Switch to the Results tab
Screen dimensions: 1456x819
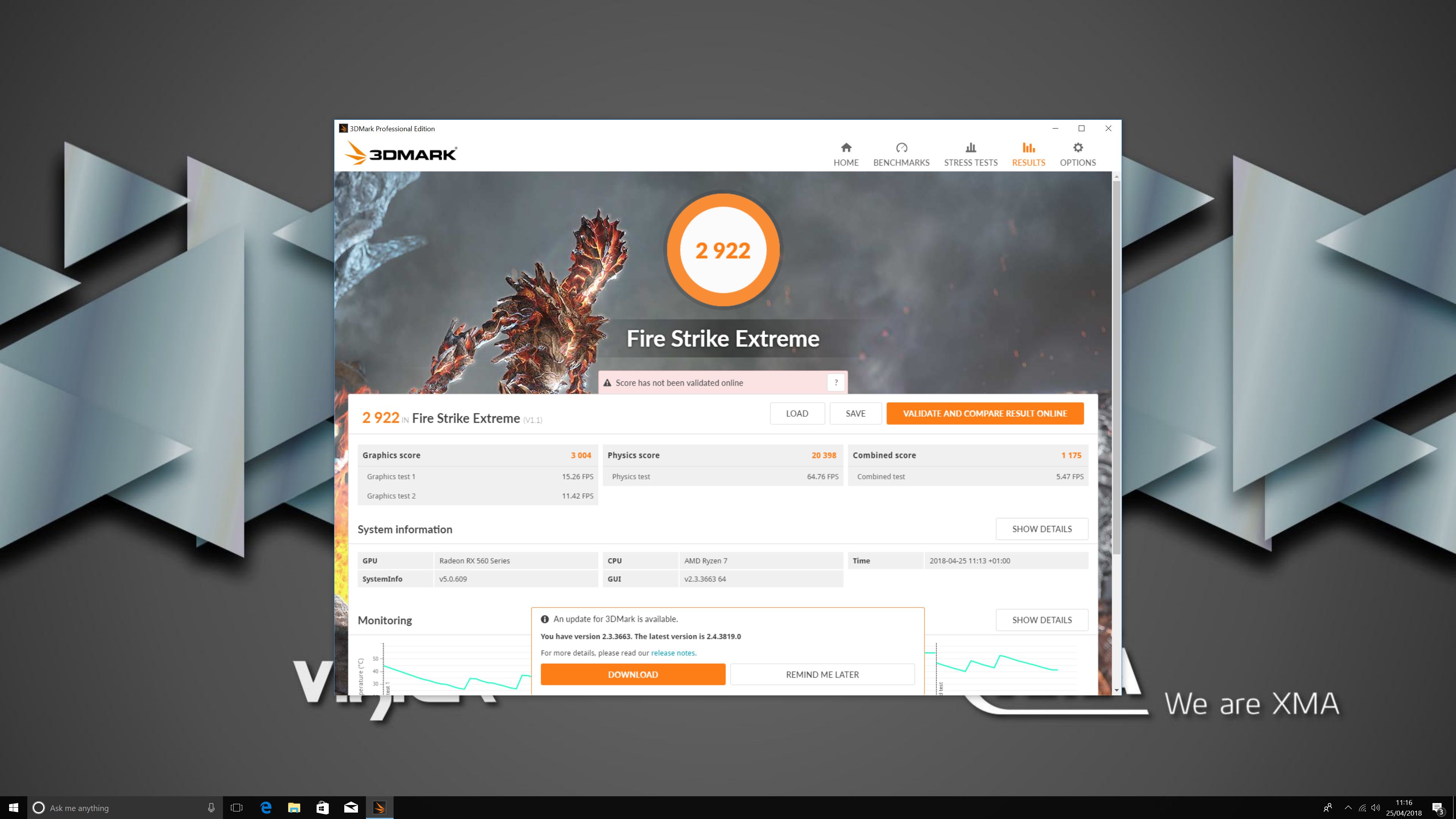pyautogui.click(x=1028, y=154)
